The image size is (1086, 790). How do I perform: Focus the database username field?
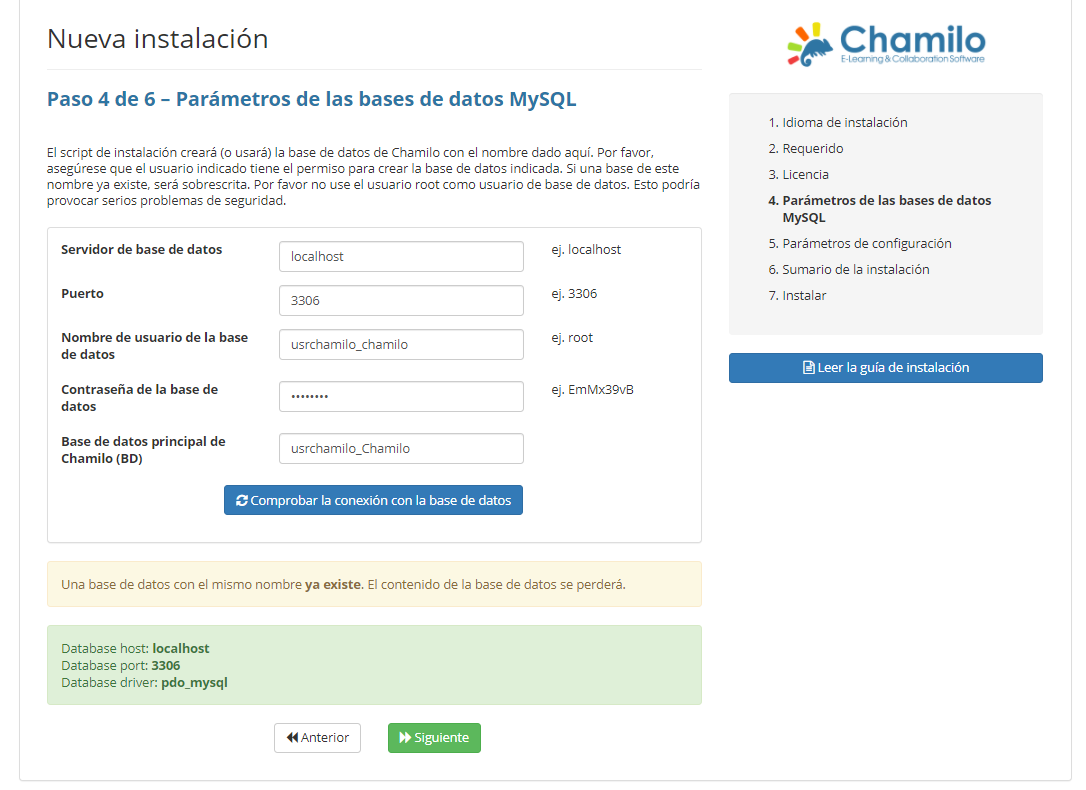coord(401,344)
